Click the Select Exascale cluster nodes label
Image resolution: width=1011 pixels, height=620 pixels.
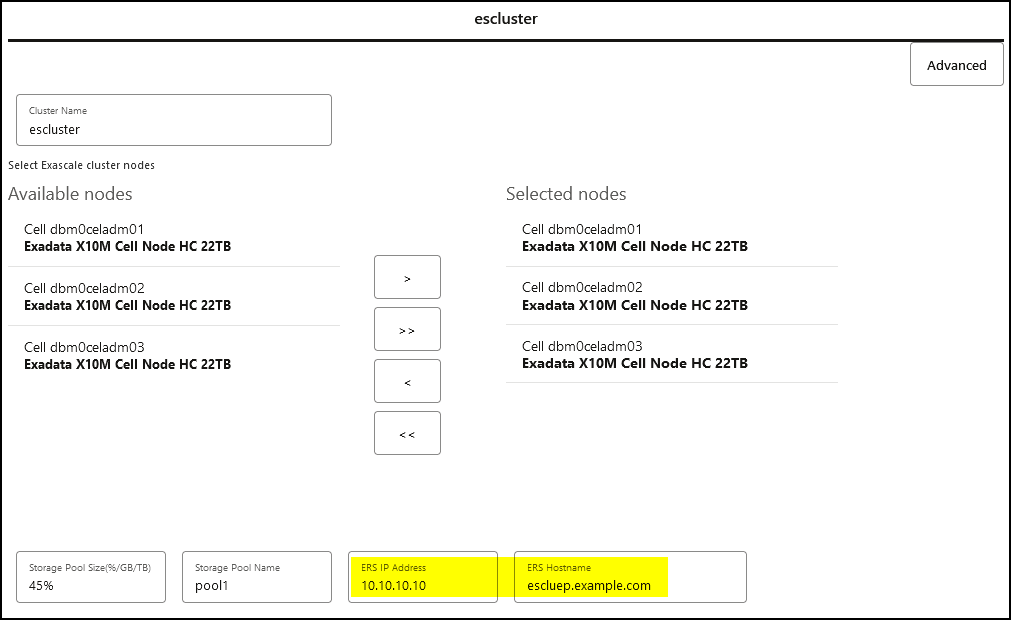[81, 165]
